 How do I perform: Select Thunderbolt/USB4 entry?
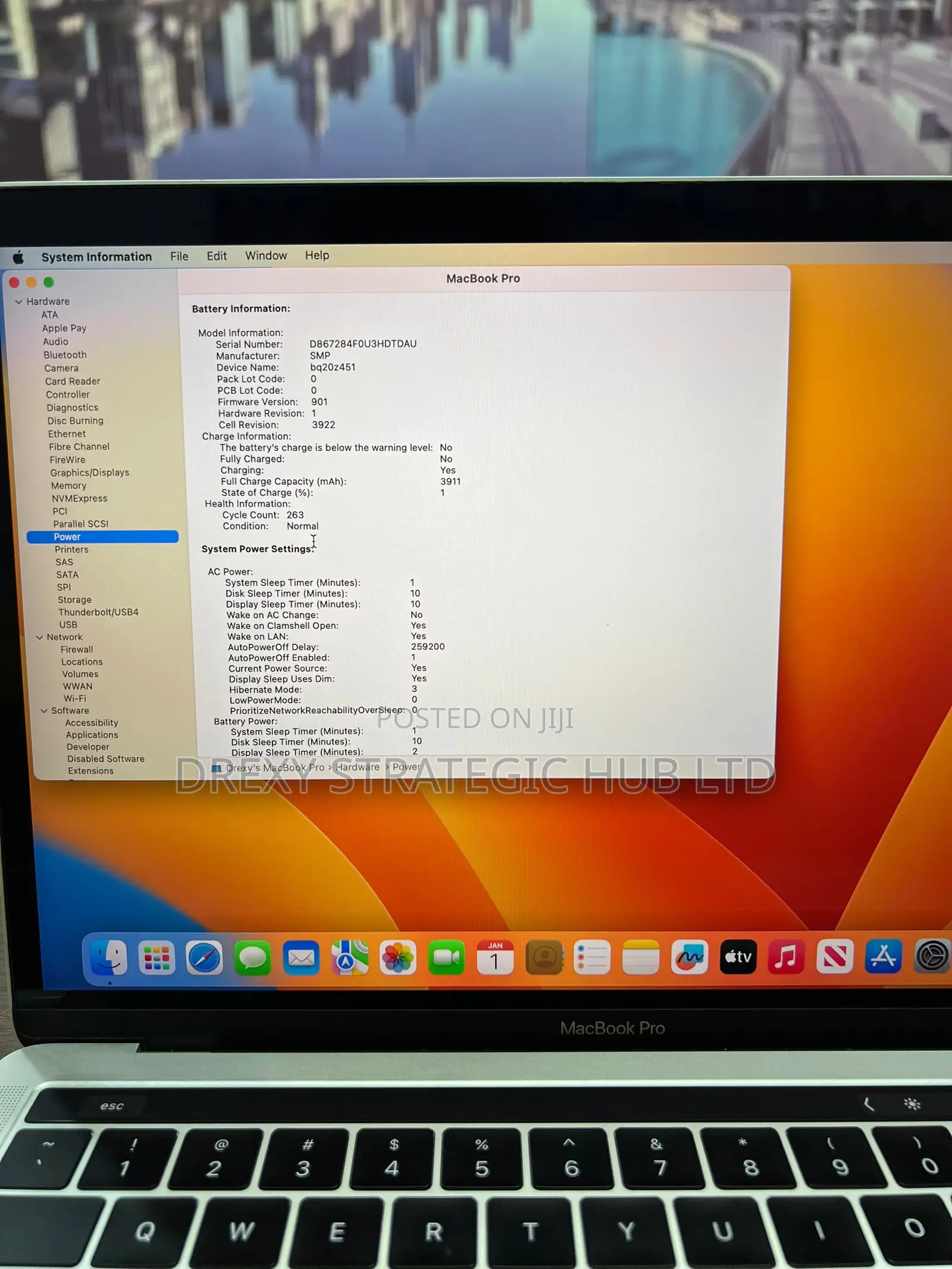pos(98,612)
